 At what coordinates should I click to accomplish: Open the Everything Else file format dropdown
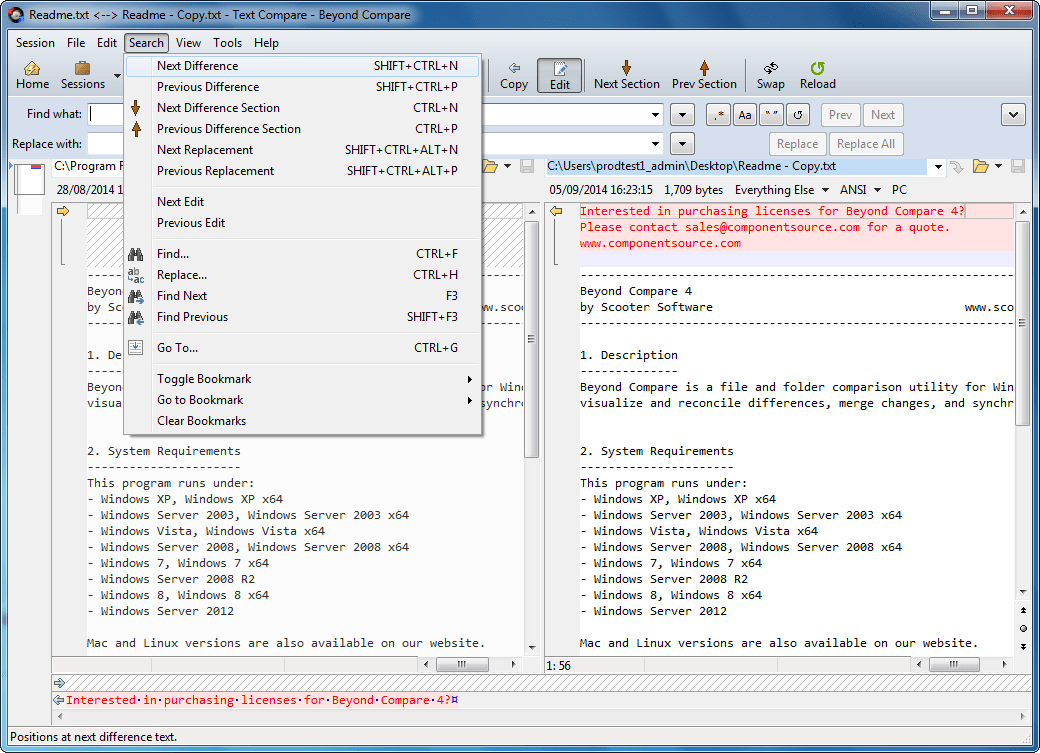point(781,189)
